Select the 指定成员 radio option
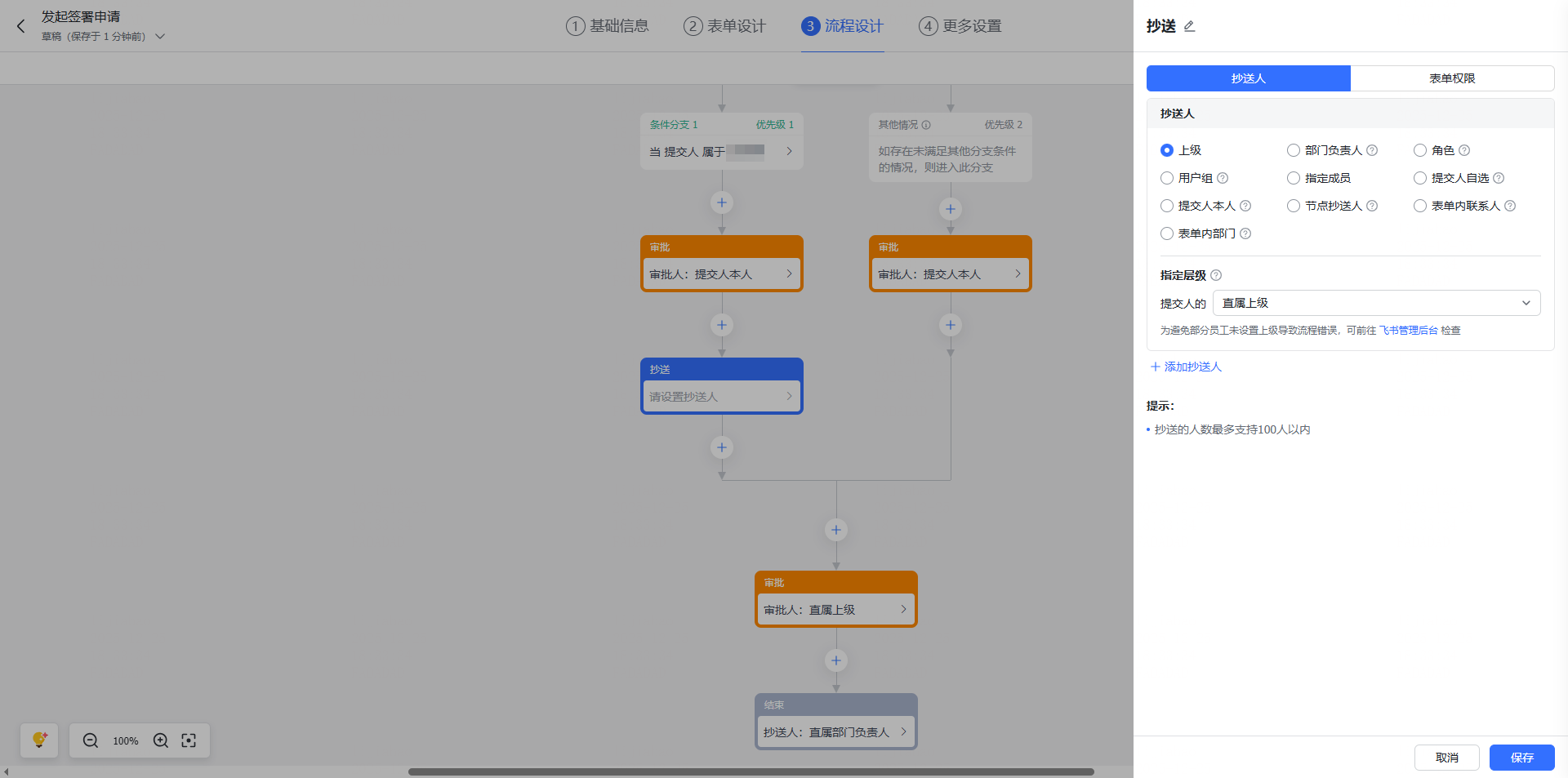This screenshot has width=1568, height=778. pyautogui.click(x=1294, y=178)
